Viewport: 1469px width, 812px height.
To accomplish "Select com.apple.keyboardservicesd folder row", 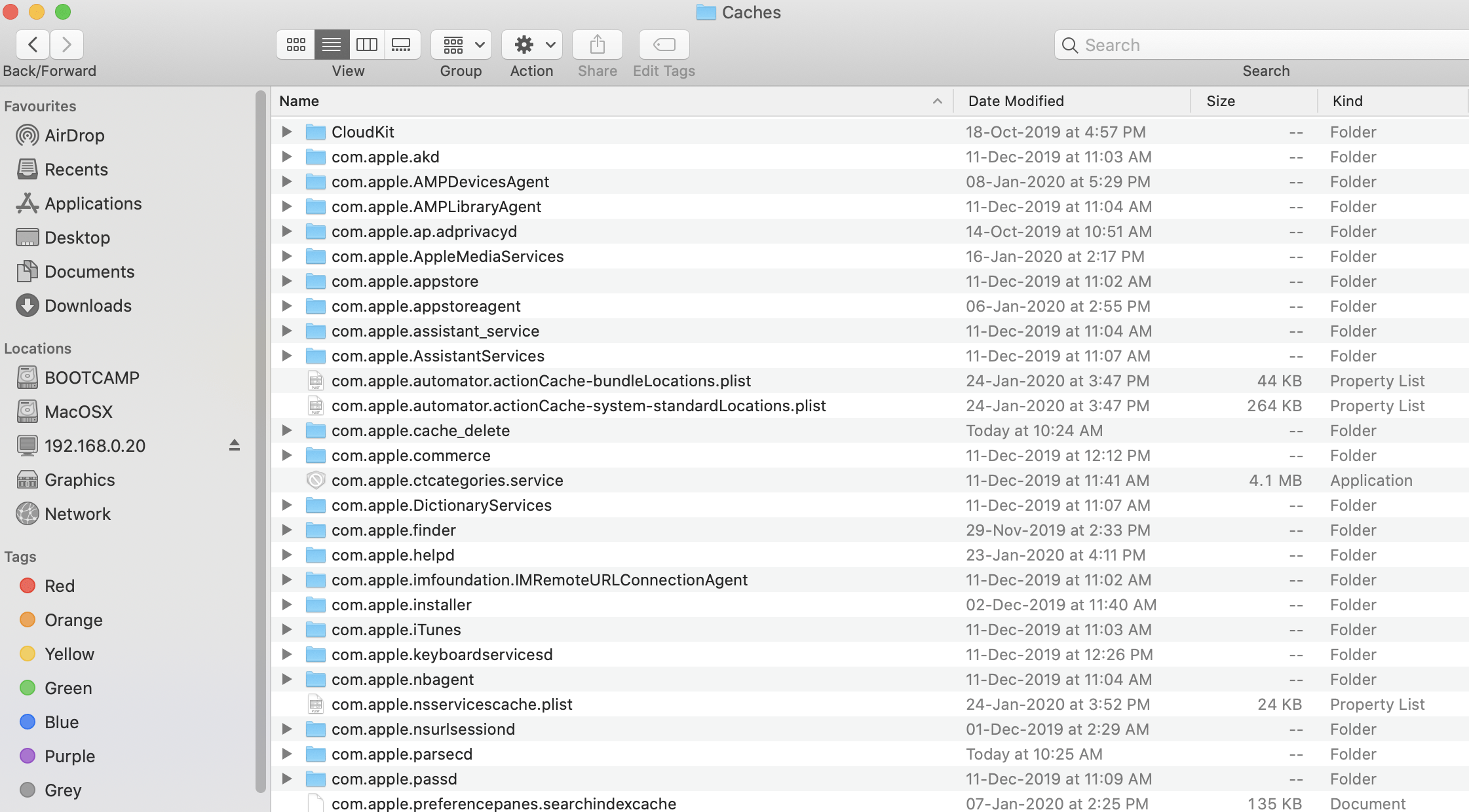I will click(870, 654).
